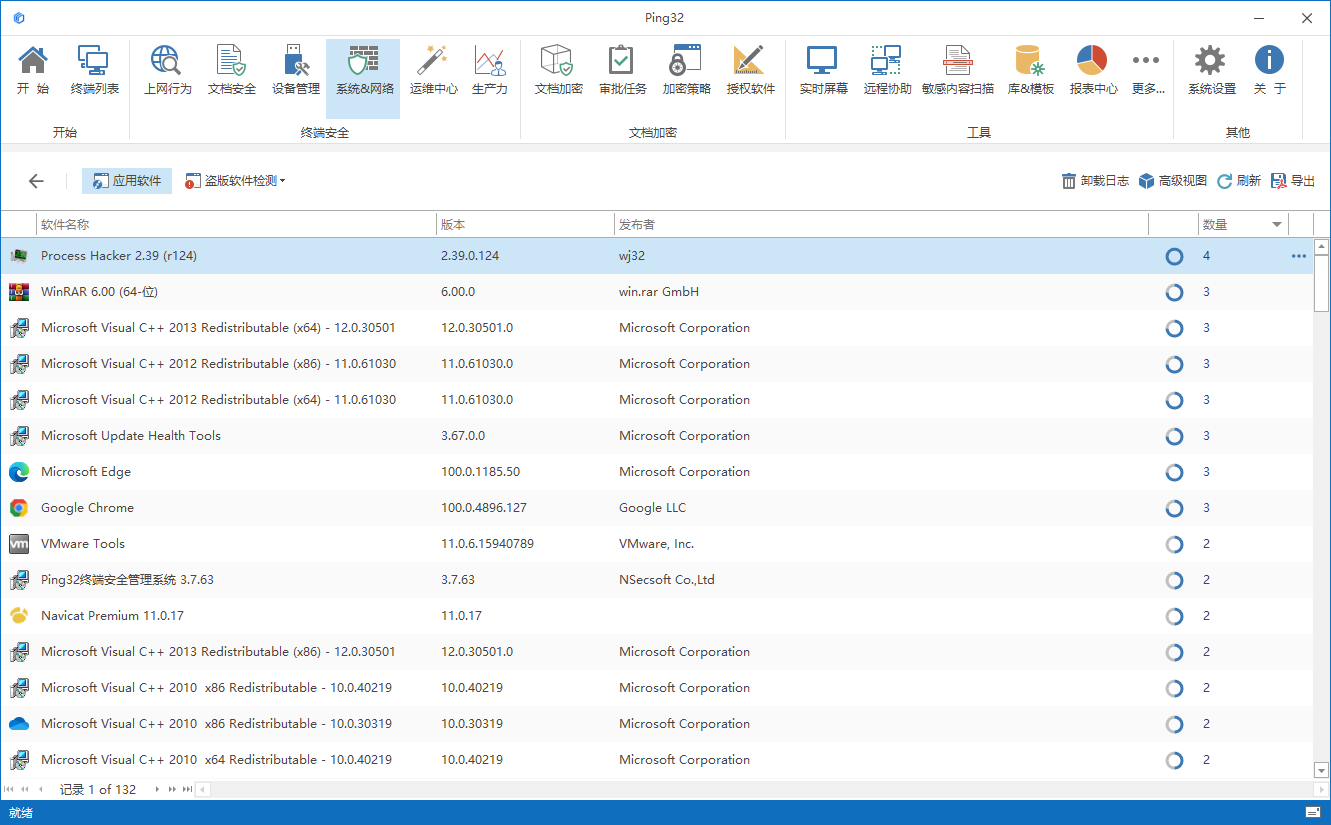The image size is (1331, 825).
Task: Select Microsoft Edge row
Action: [656, 472]
